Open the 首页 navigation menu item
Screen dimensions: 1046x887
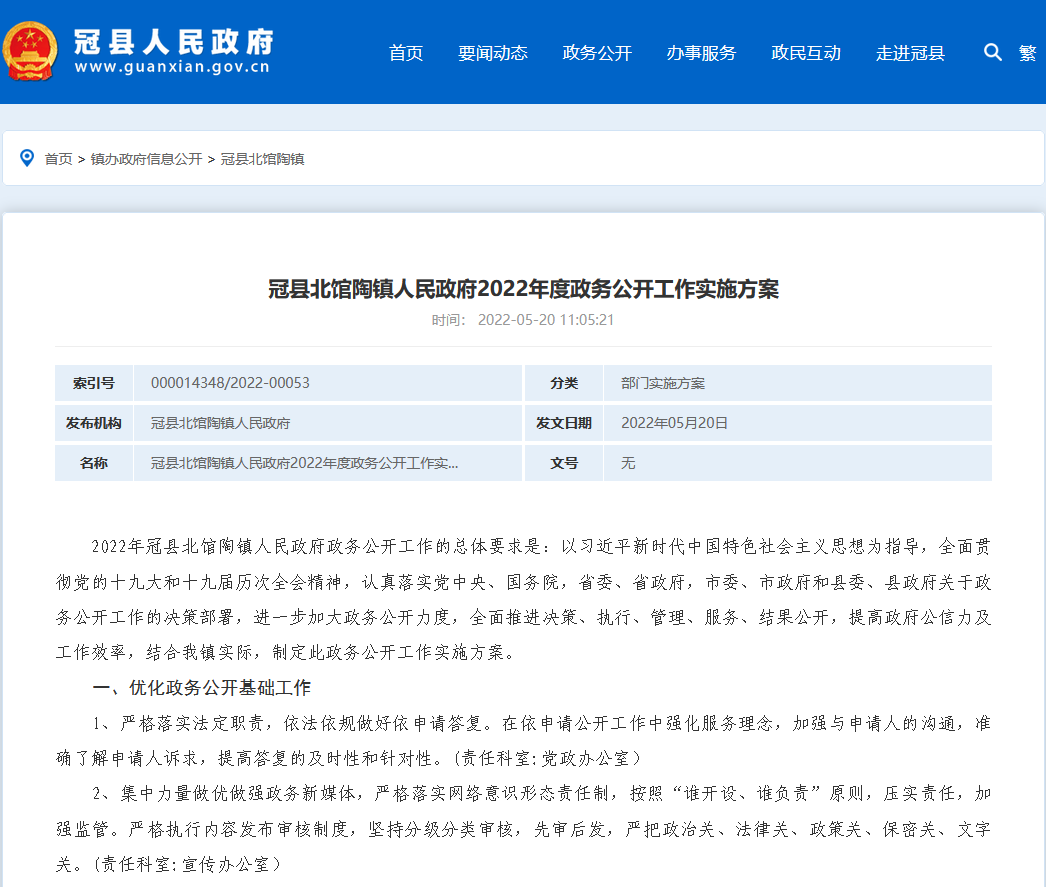pyautogui.click(x=406, y=53)
